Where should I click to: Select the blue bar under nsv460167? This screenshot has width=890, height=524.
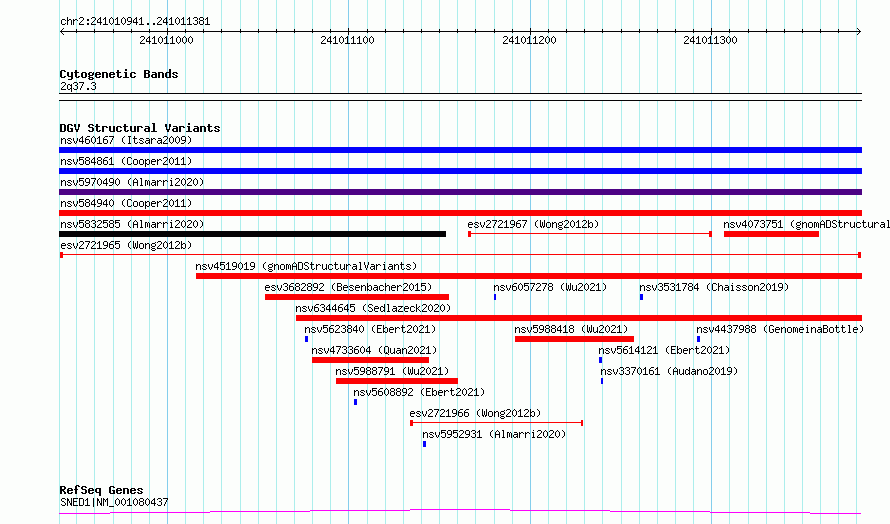460,150
